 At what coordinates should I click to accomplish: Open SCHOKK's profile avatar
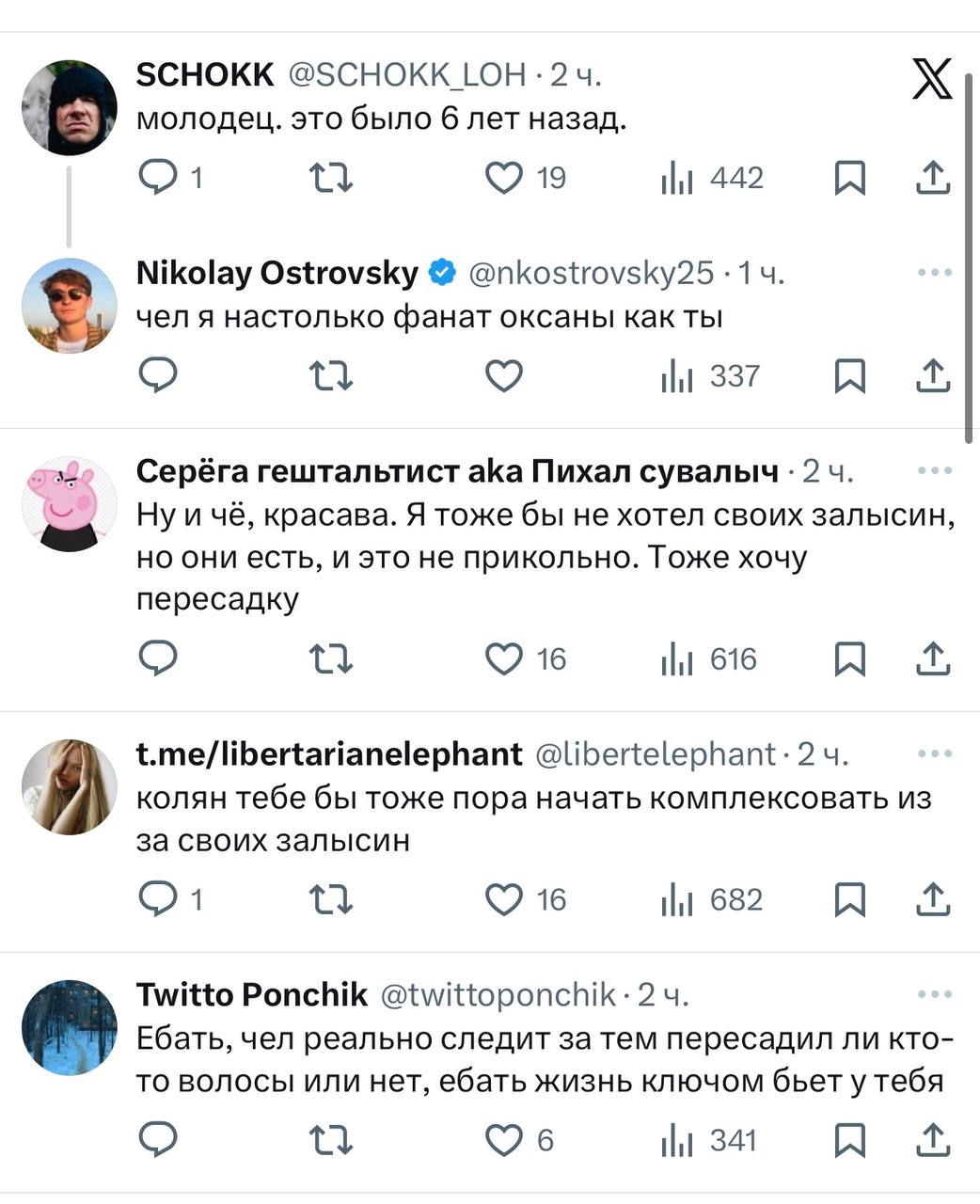click(69, 107)
